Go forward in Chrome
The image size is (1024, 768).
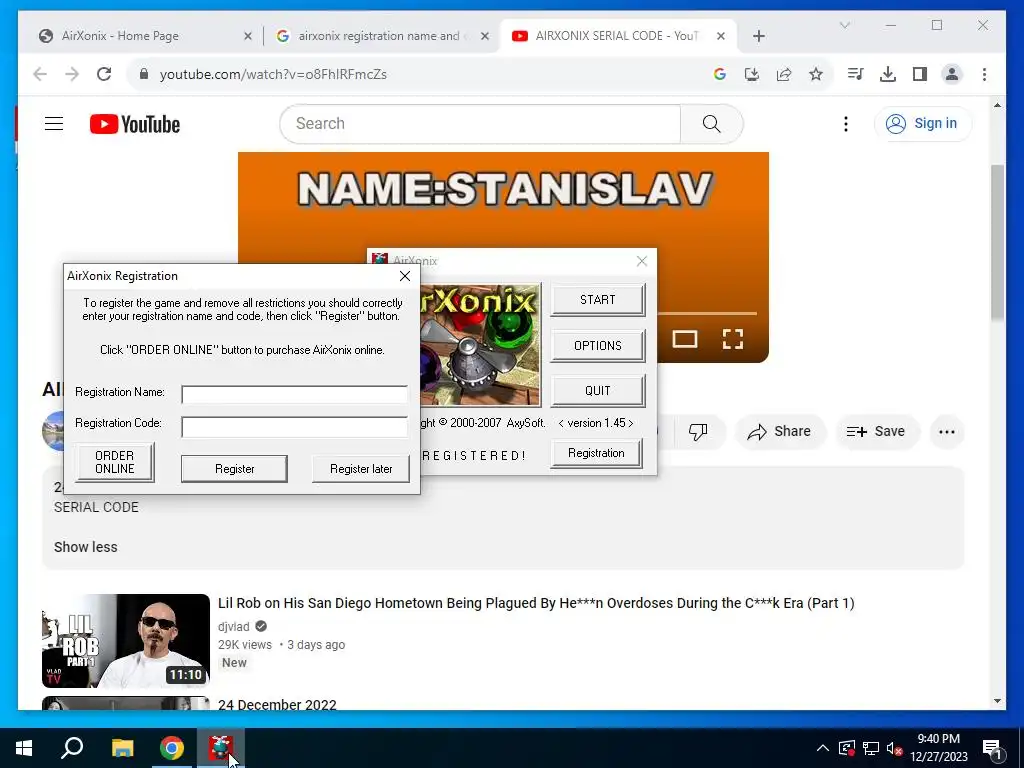pos(72,74)
